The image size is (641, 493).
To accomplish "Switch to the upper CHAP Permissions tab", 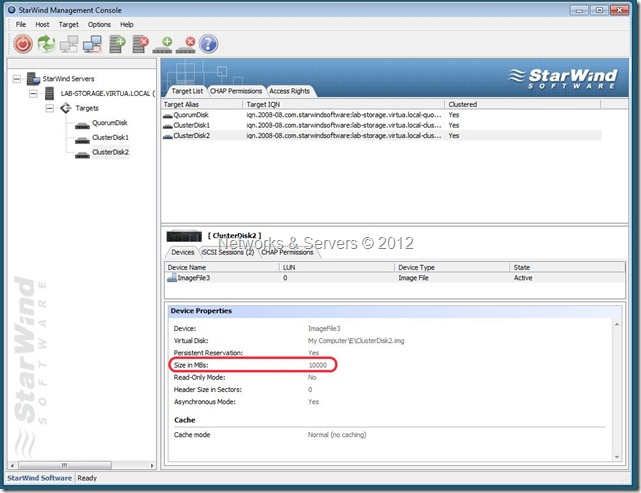I will click(236, 91).
